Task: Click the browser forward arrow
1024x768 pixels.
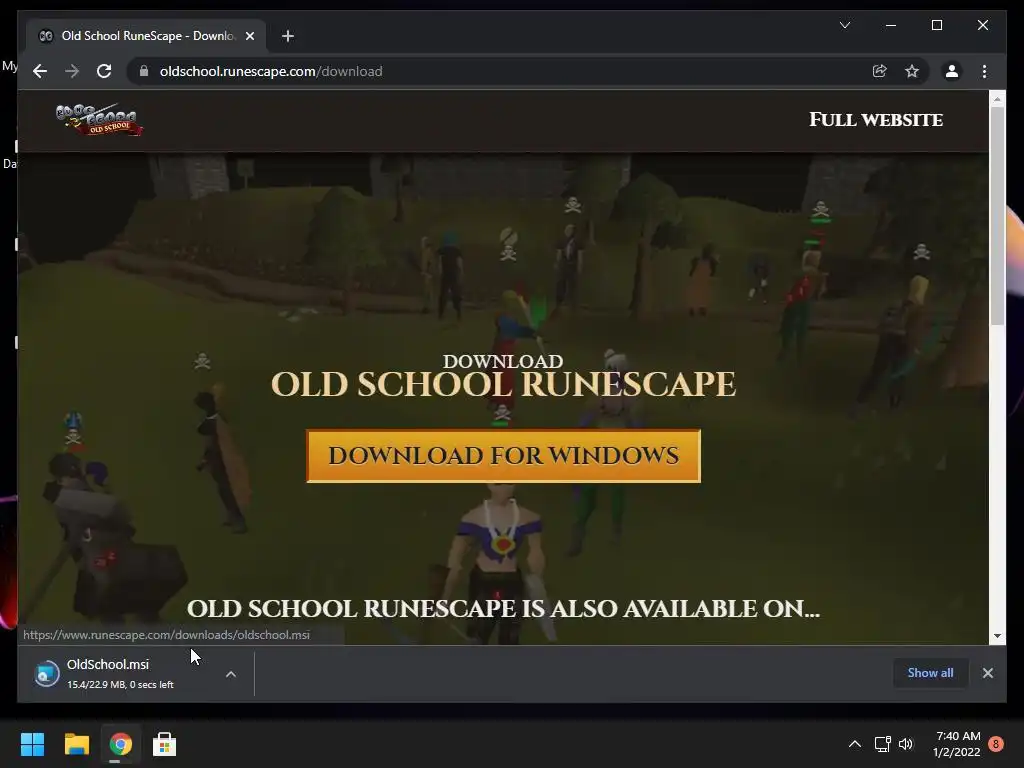Action: click(x=72, y=71)
